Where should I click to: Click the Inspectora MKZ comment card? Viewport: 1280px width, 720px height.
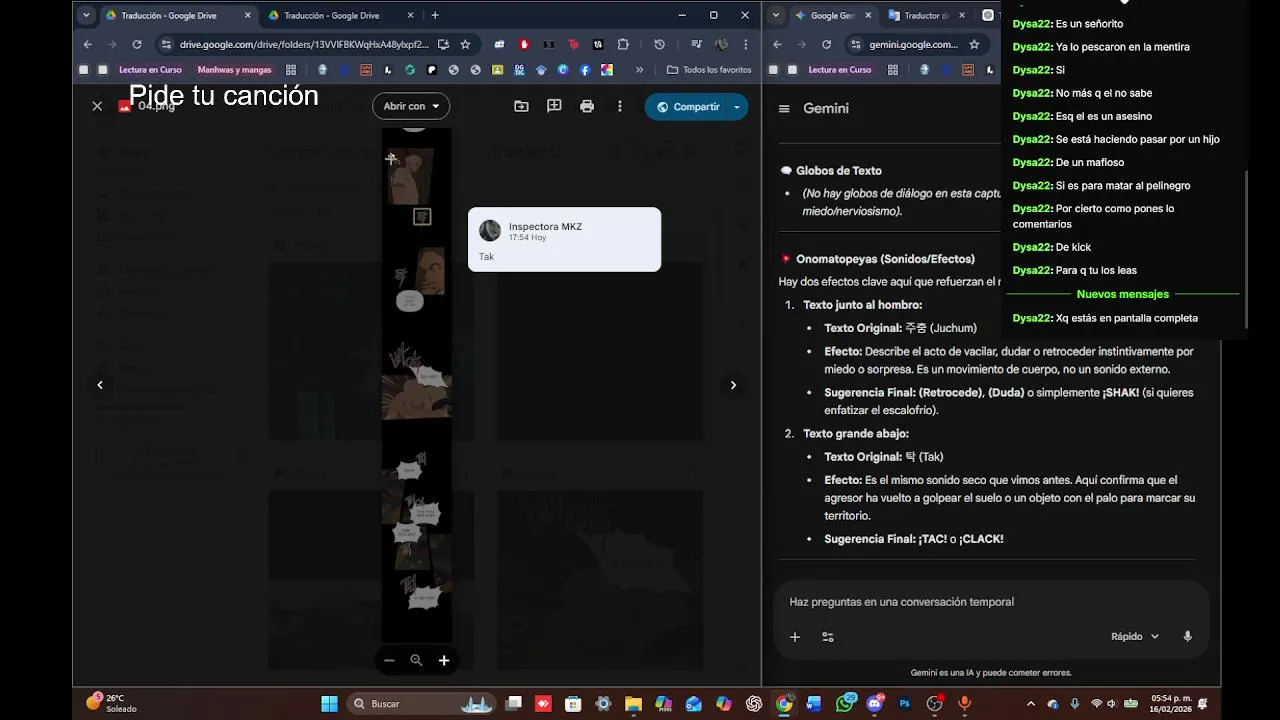[x=564, y=239]
